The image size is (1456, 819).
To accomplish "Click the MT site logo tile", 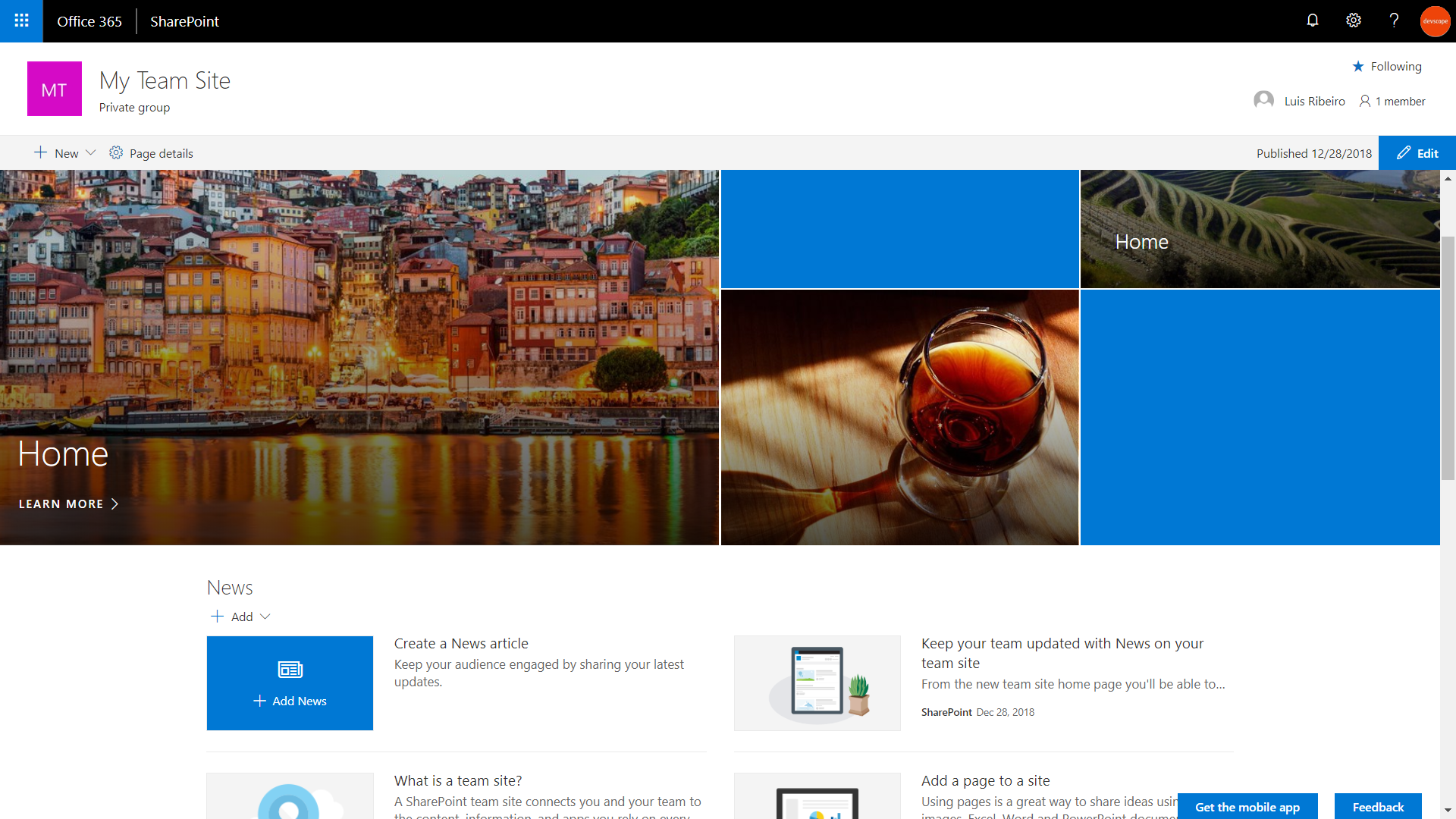I will point(55,89).
